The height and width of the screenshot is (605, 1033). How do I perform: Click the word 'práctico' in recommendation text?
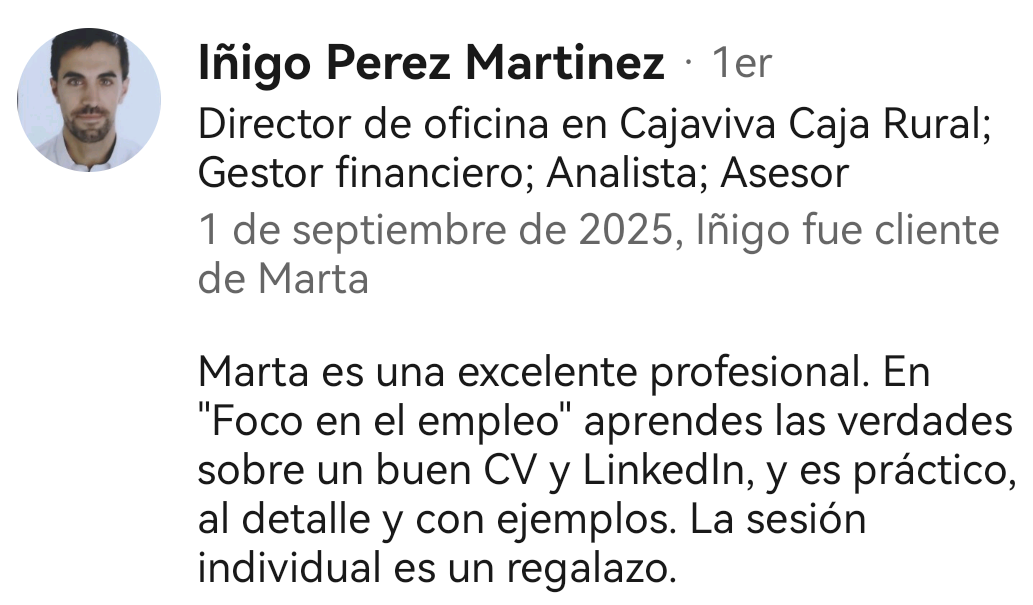click(x=934, y=471)
